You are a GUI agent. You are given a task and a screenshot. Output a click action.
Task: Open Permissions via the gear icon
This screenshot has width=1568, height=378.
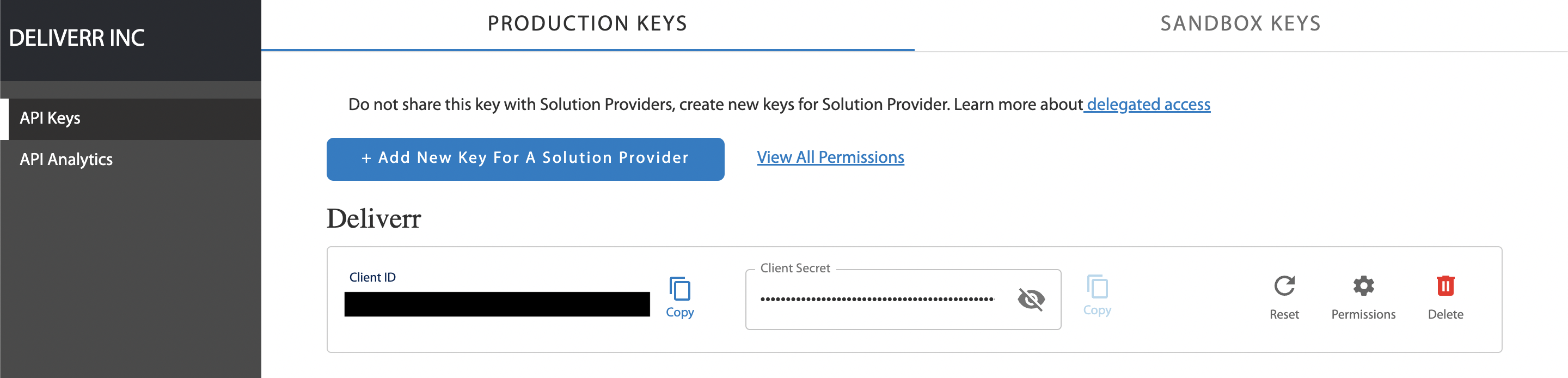(1363, 285)
